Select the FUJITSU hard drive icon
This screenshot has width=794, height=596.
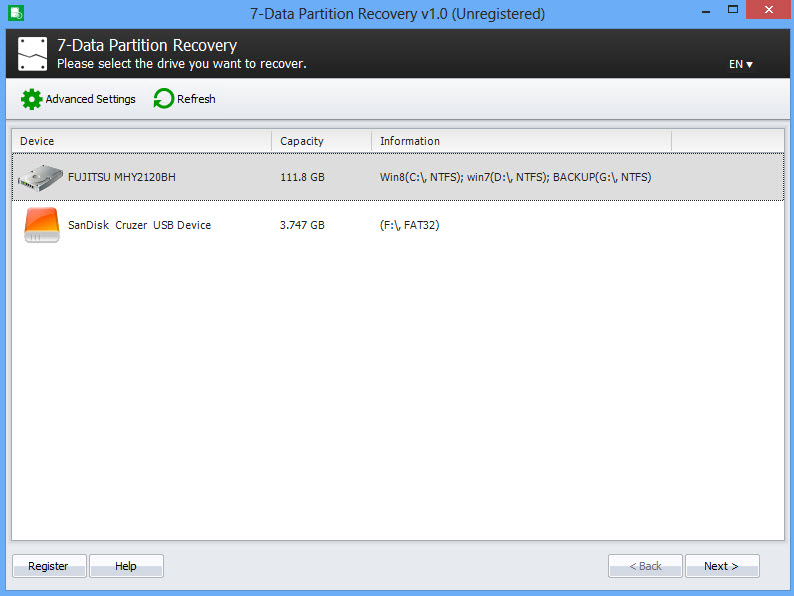[x=40, y=177]
